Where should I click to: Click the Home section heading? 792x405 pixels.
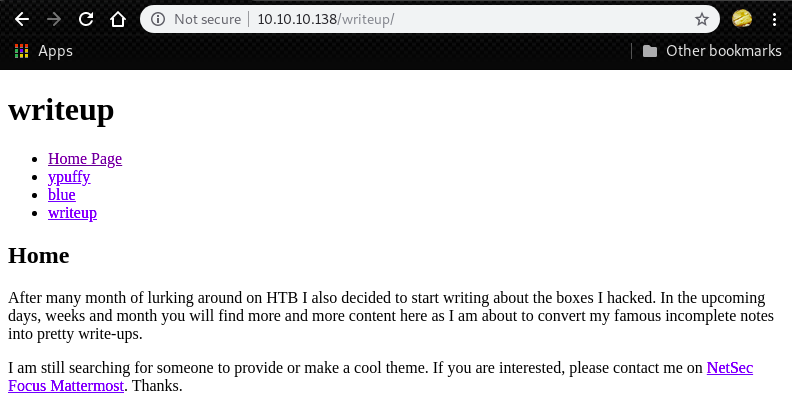click(x=38, y=255)
